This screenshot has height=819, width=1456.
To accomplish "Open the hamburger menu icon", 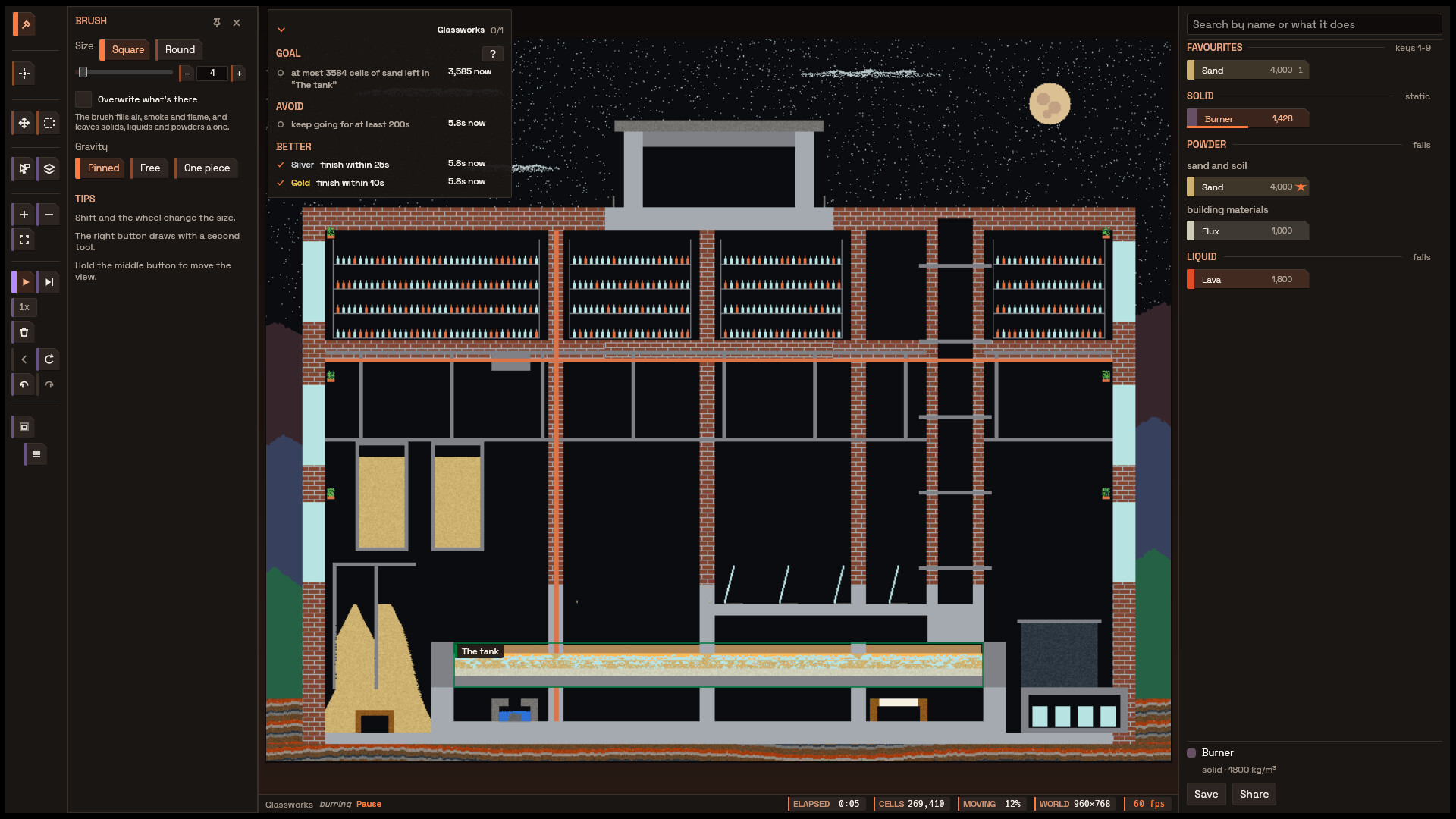I will 36,454.
